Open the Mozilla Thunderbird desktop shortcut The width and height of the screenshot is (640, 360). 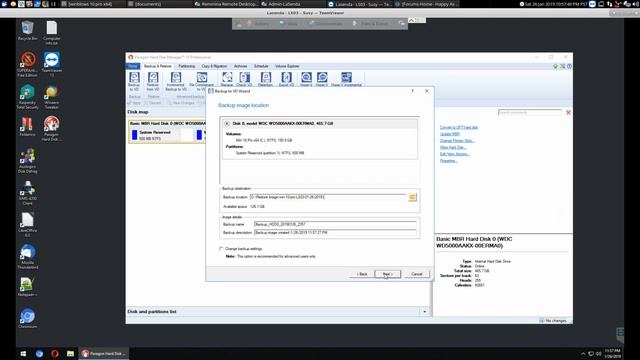pyautogui.click(x=27, y=256)
